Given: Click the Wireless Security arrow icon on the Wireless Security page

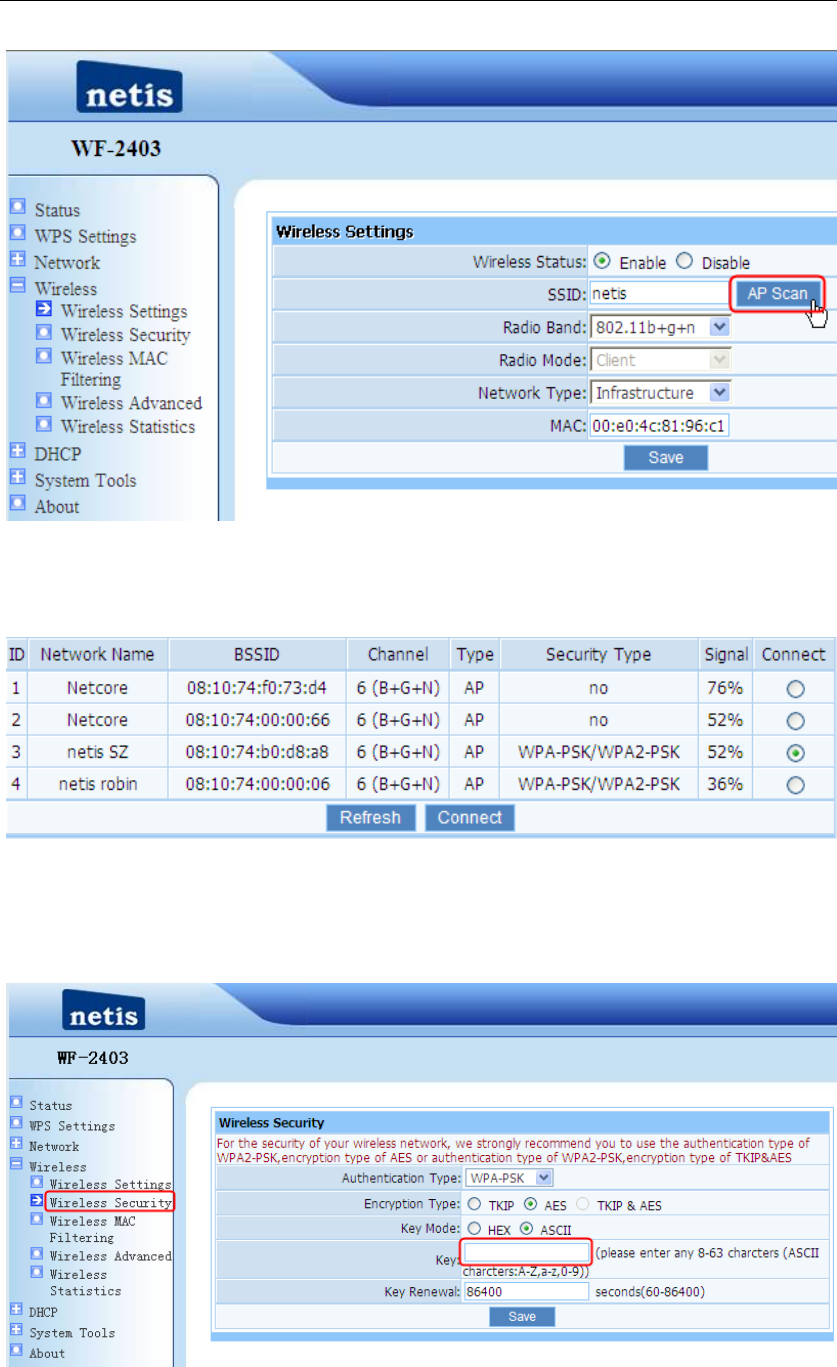Looking at the screenshot, I should [38, 1202].
